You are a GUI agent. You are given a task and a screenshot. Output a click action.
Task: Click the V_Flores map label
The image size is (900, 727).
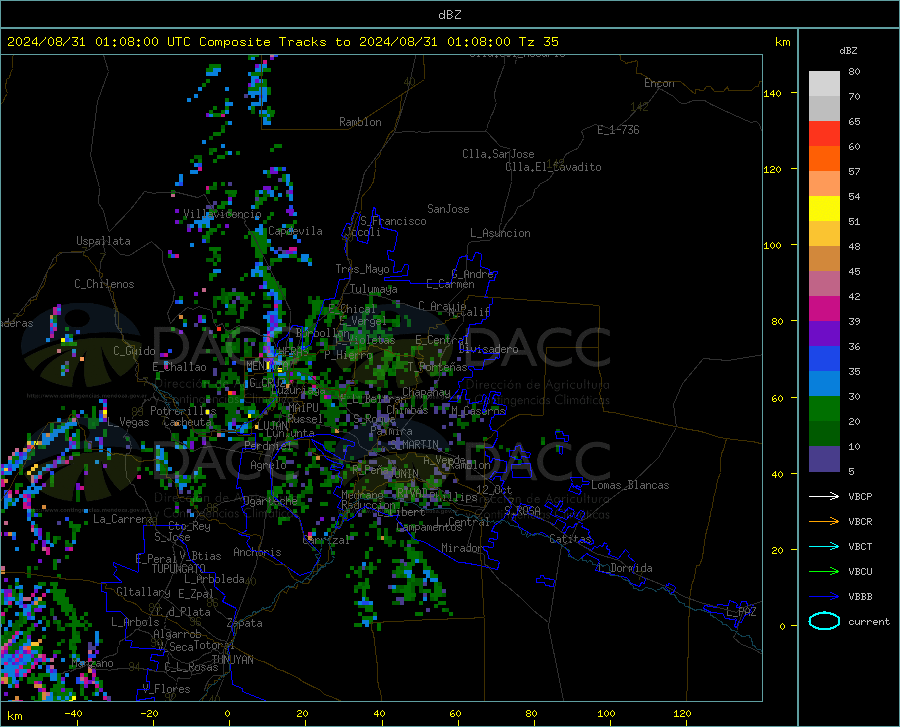click(x=166, y=689)
